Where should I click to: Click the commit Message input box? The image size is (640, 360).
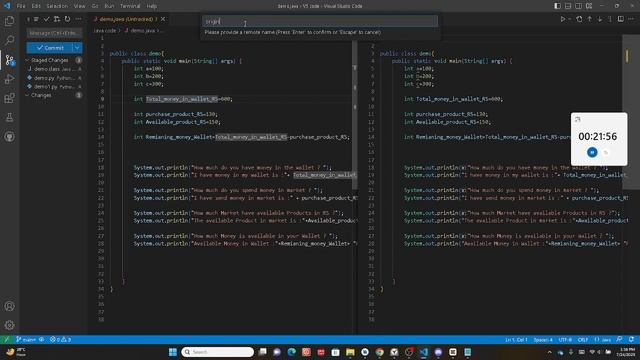tap(54, 33)
